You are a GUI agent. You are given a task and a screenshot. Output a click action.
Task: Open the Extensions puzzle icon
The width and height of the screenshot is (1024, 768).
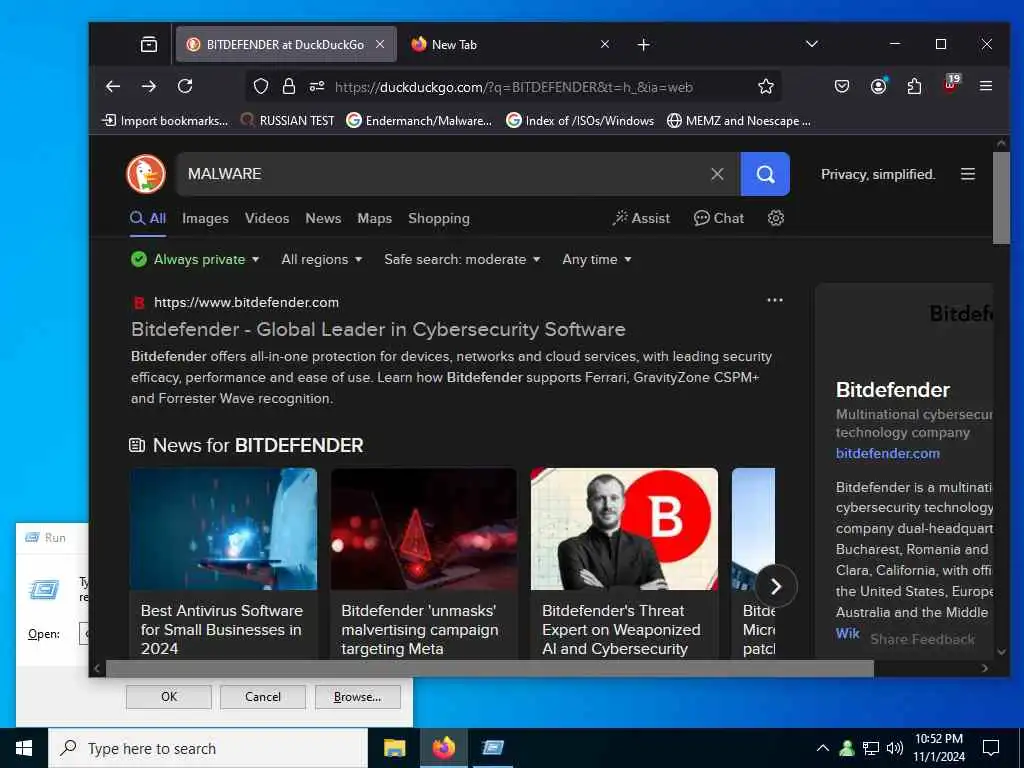[x=914, y=86]
